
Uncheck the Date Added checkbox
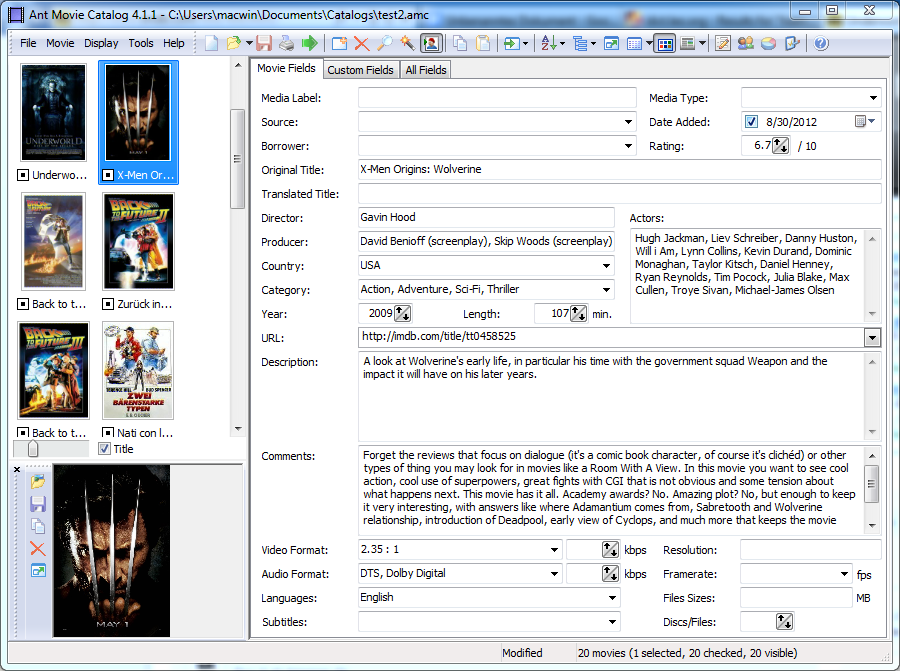coord(751,122)
